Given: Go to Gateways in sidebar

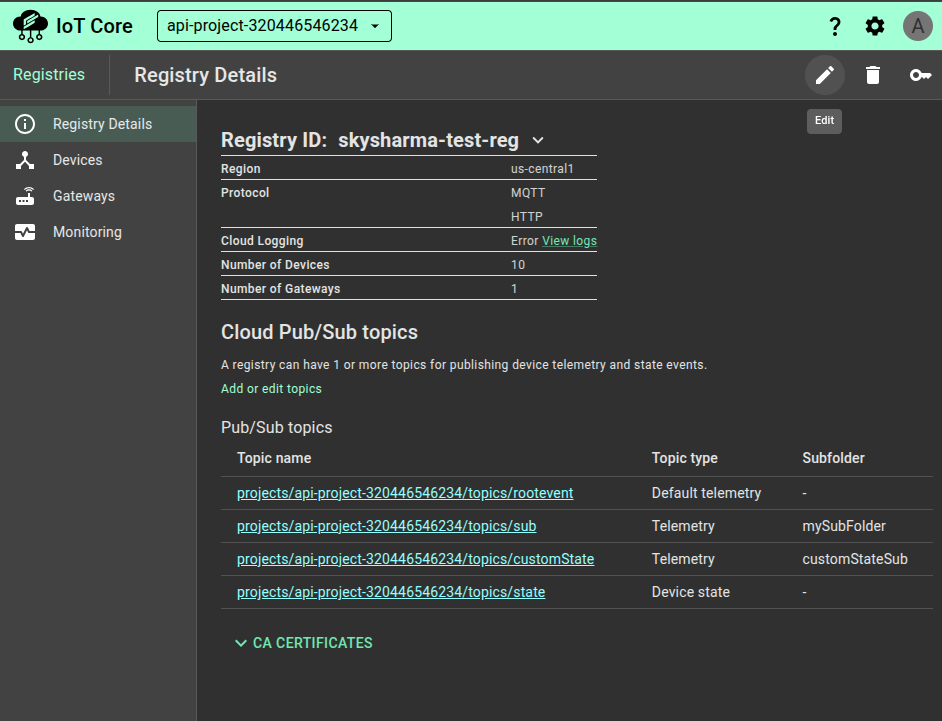Looking at the screenshot, I should click(x=98, y=196).
